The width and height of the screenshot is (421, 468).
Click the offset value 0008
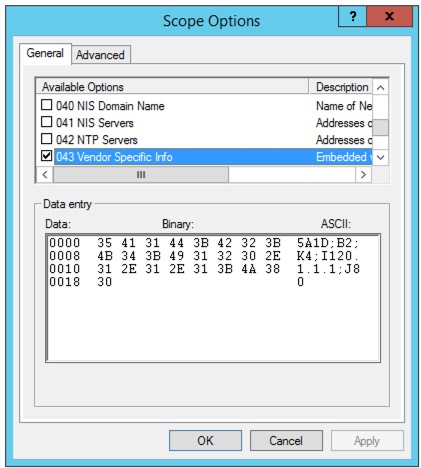coord(65,256)
